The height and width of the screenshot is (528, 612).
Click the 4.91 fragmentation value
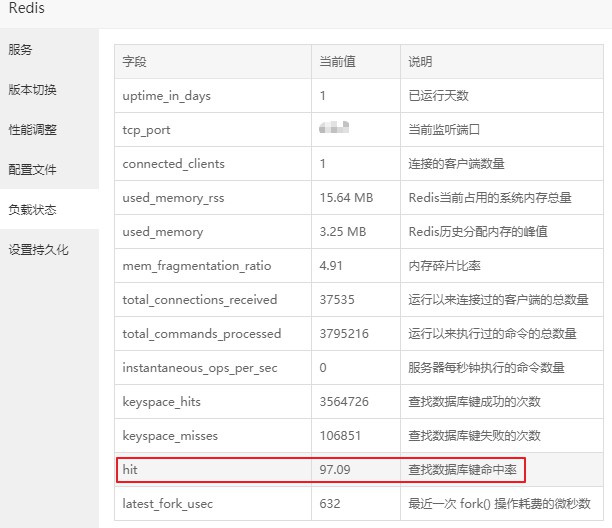331,266
